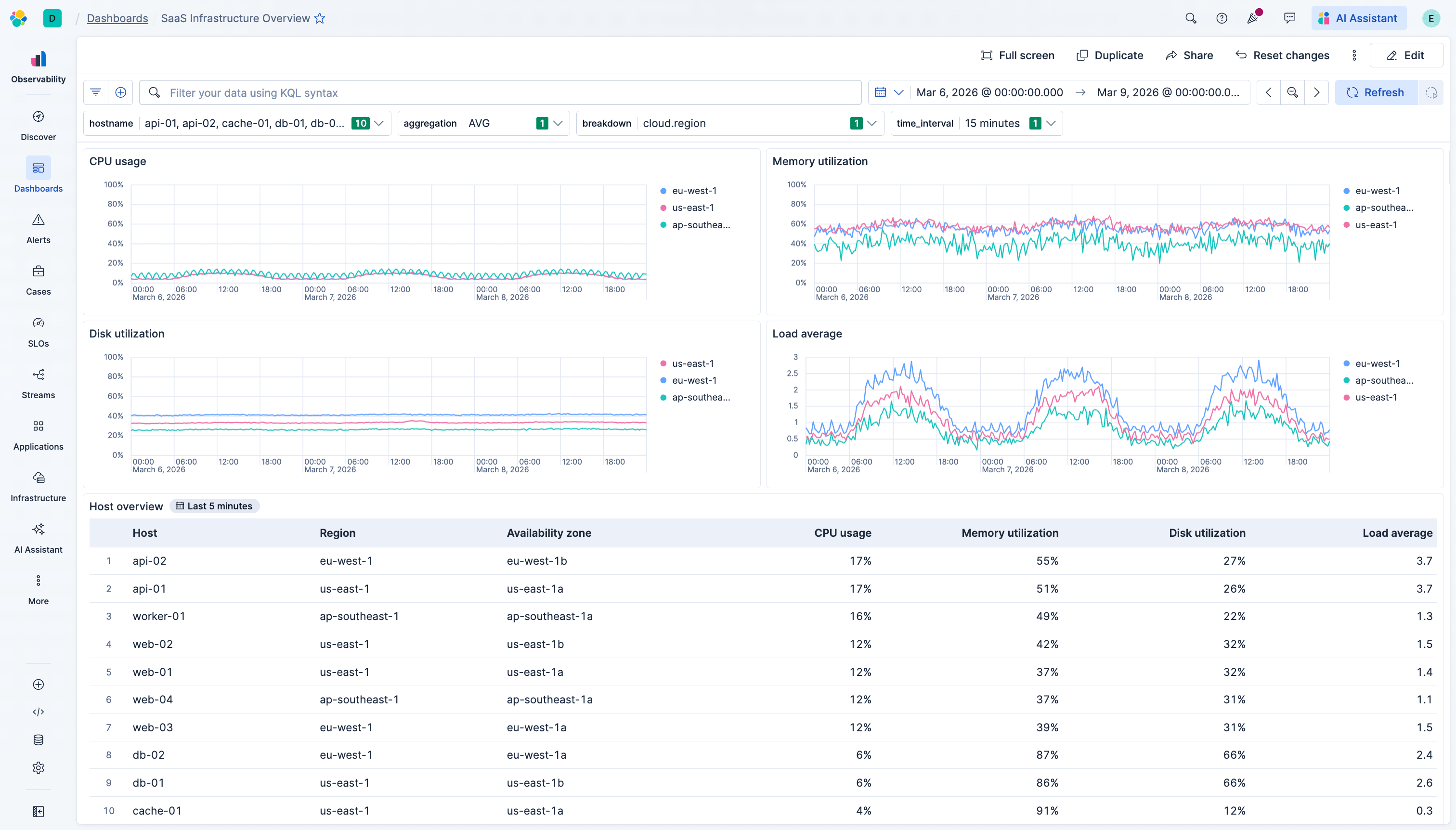Follow the Dashboards breadcrumb link
The width and height of the screenshot is (1456, 830).
click(117, 18)
